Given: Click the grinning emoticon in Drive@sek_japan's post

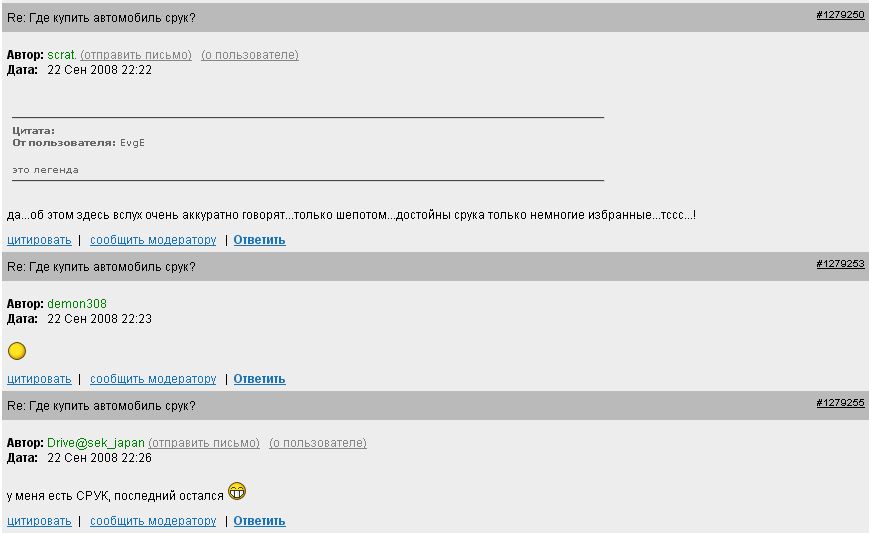Looking at the screenshot, I should [237, 491].
